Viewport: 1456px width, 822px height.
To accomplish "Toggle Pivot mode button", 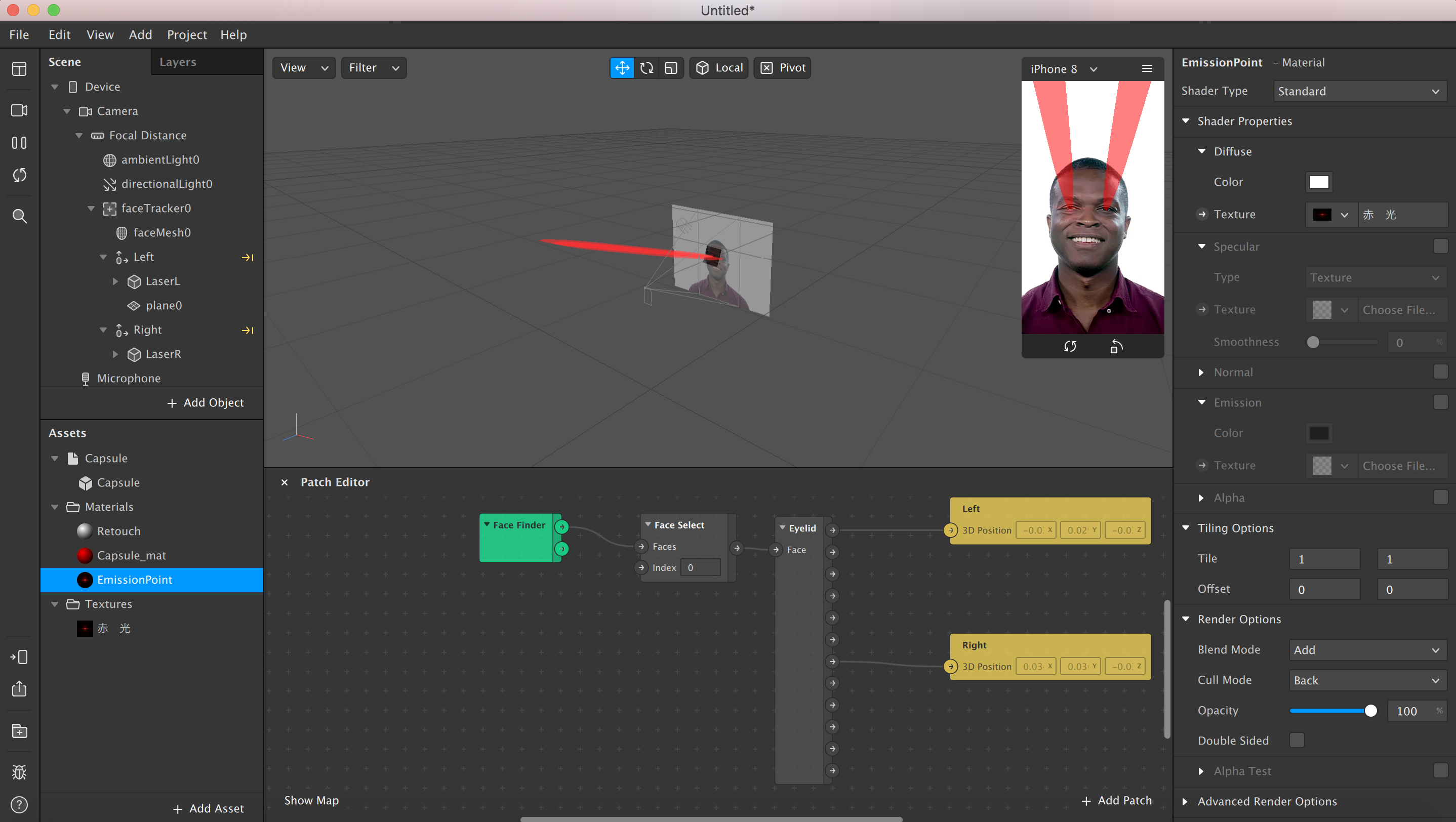I will tap(782, 68).
